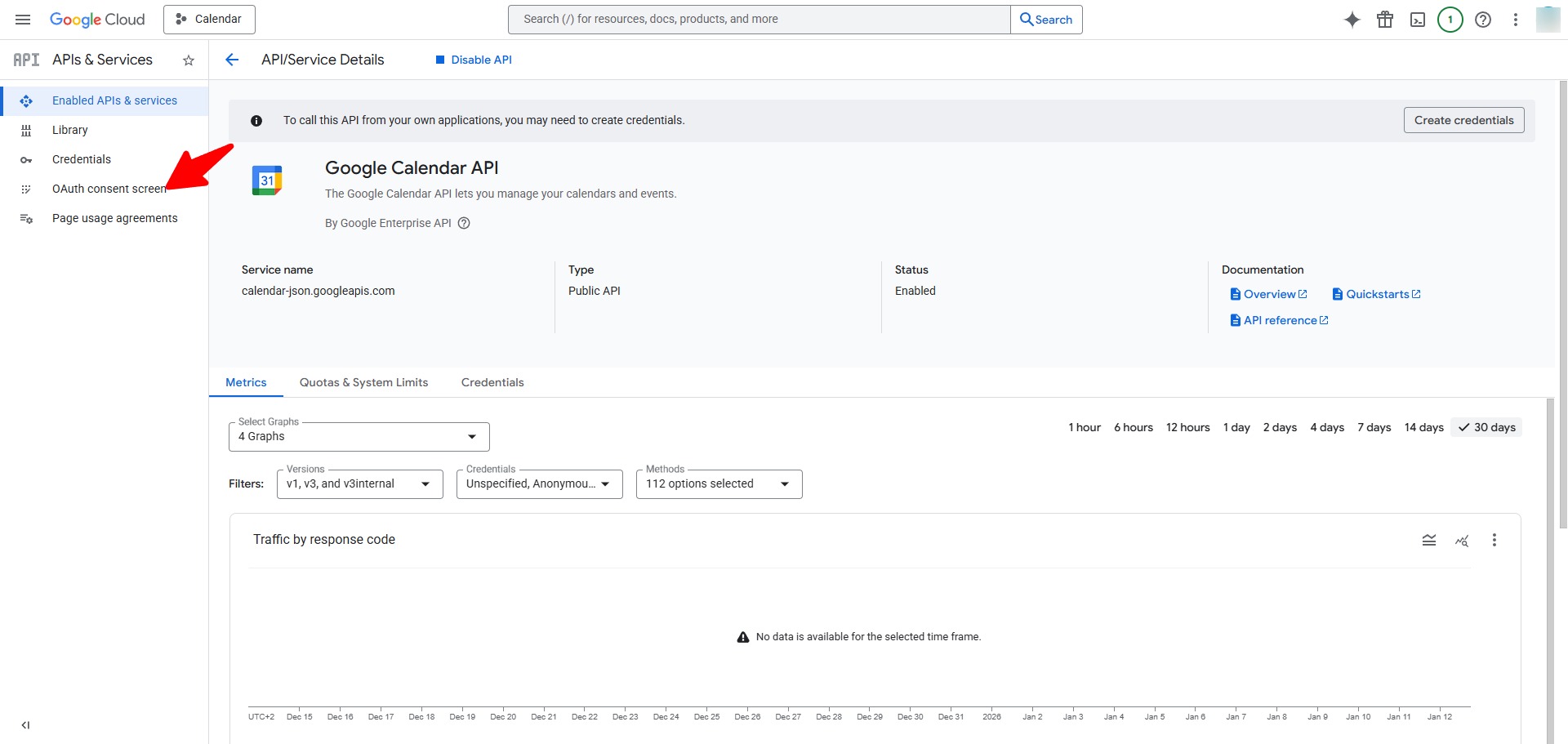The width and height of the screenshot is (1568, 744).
Task: Open the help question mark menu
Action: pos(1483,20)
